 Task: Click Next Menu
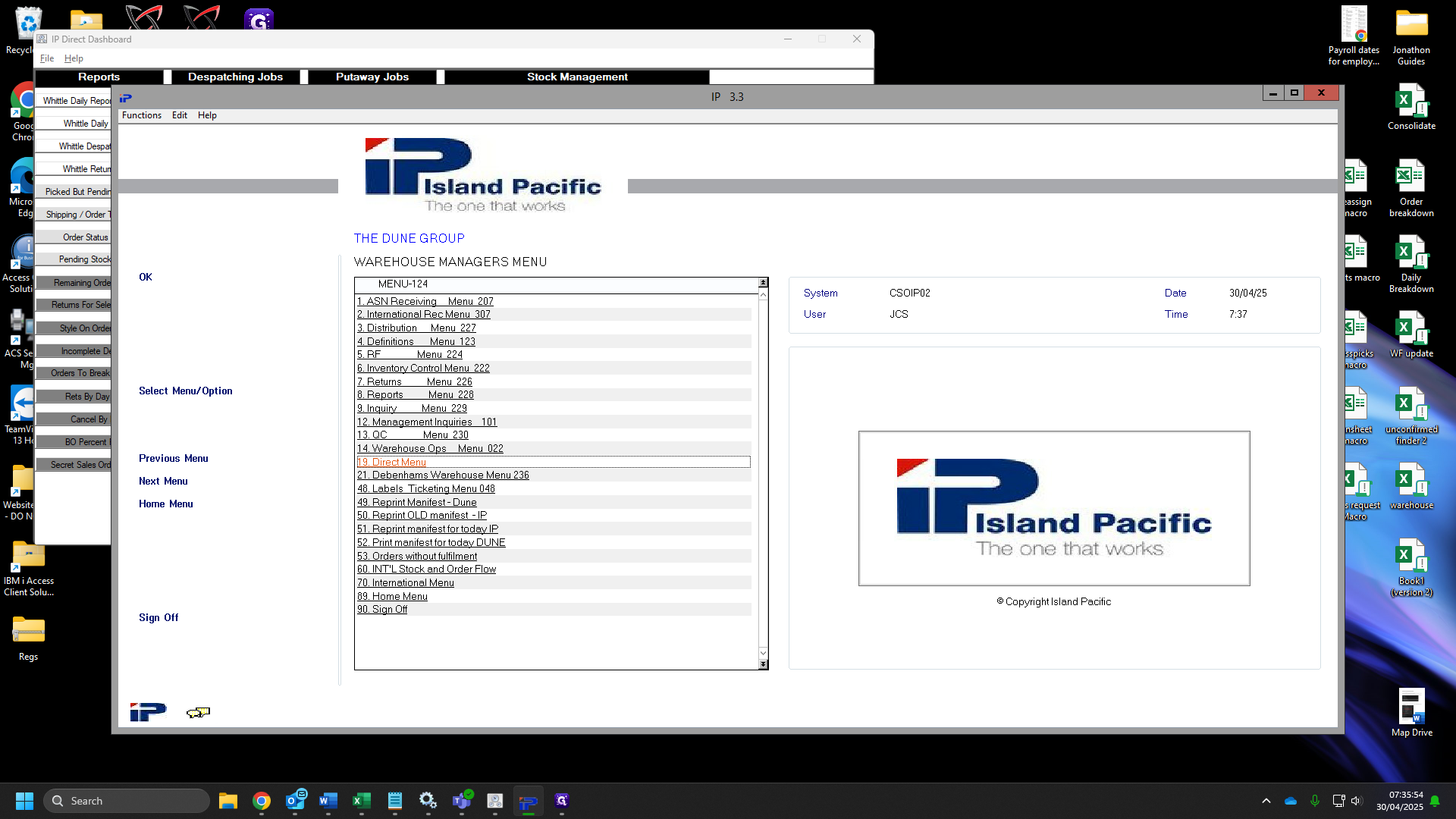(163, 481)
